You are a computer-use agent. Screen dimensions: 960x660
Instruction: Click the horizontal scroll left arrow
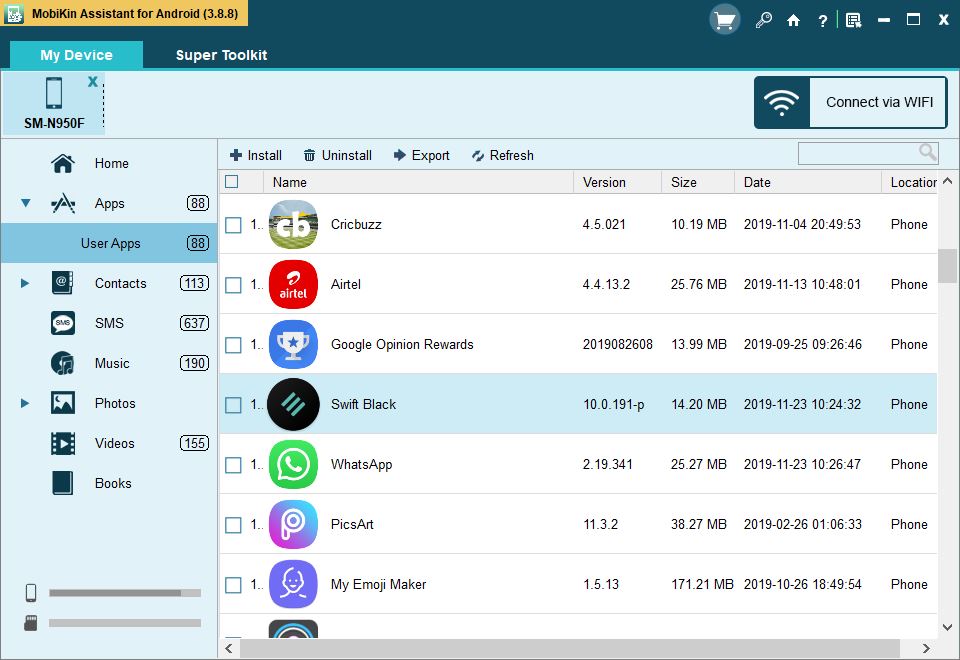click(x=229, y=648)
